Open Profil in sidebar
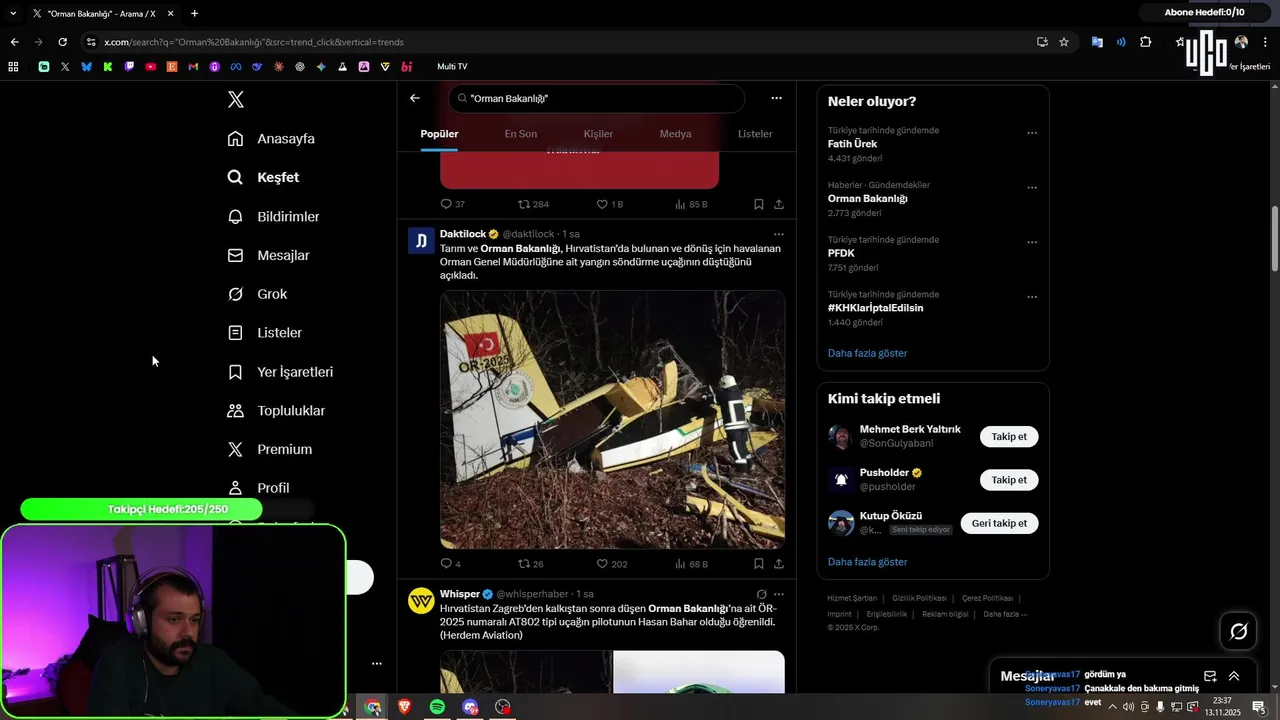Screen dimensions: 1280x720 [259, 488]
